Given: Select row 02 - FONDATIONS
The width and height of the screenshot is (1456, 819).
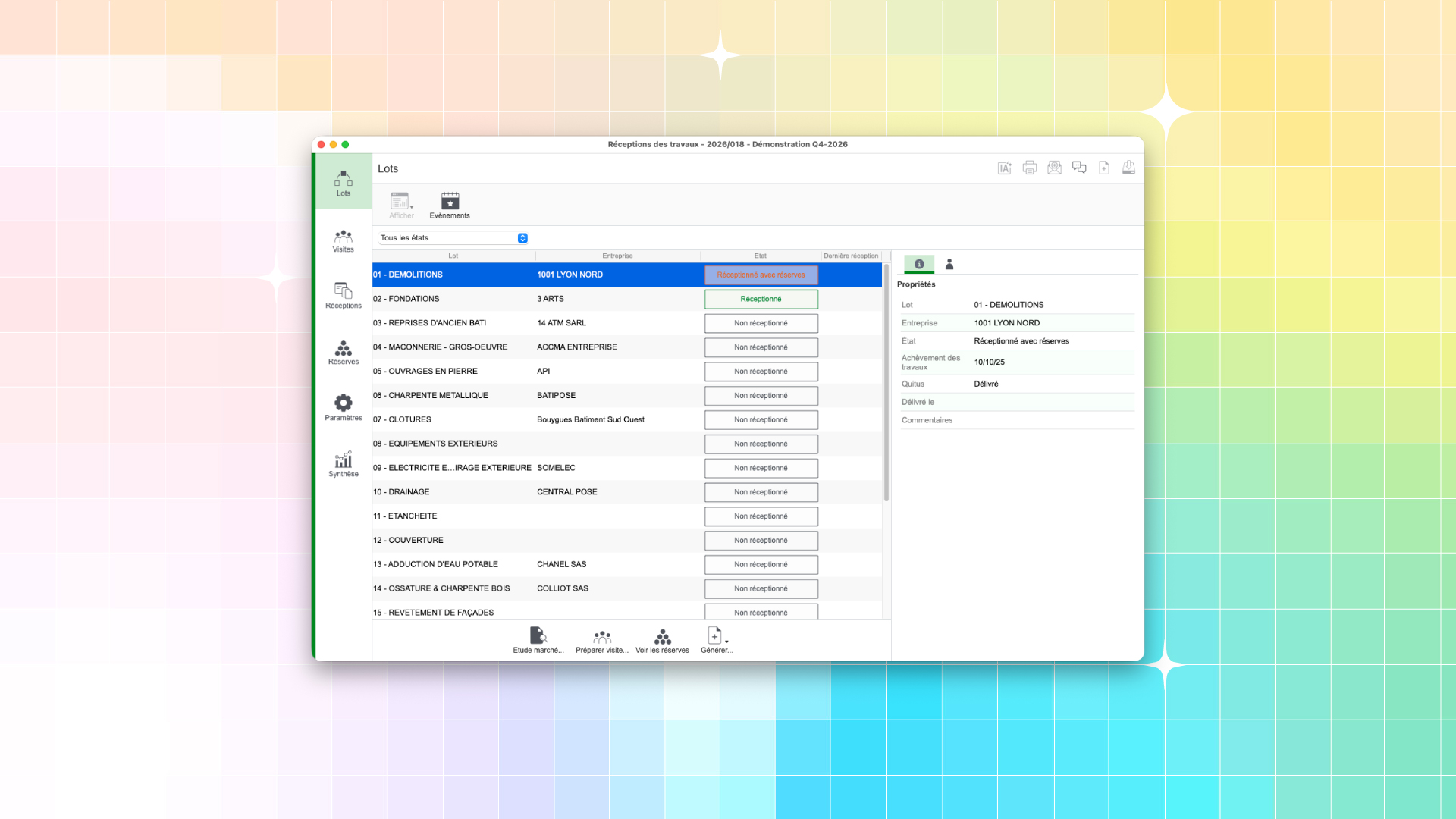Looking at the screenshot, I should coord(627,300).
